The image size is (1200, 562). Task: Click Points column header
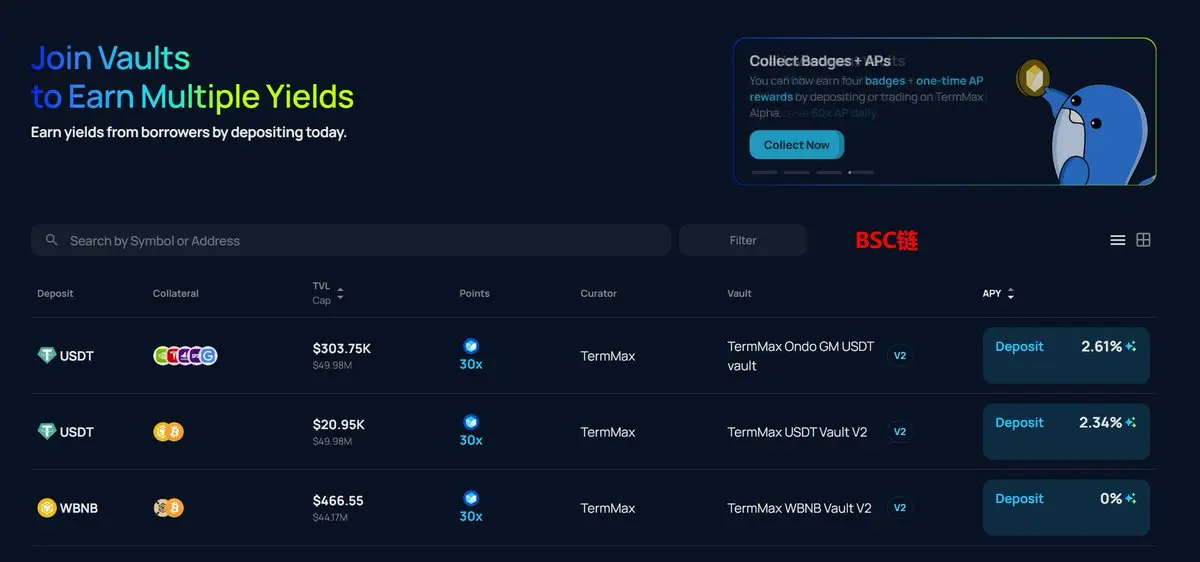(x=474, y=293)
